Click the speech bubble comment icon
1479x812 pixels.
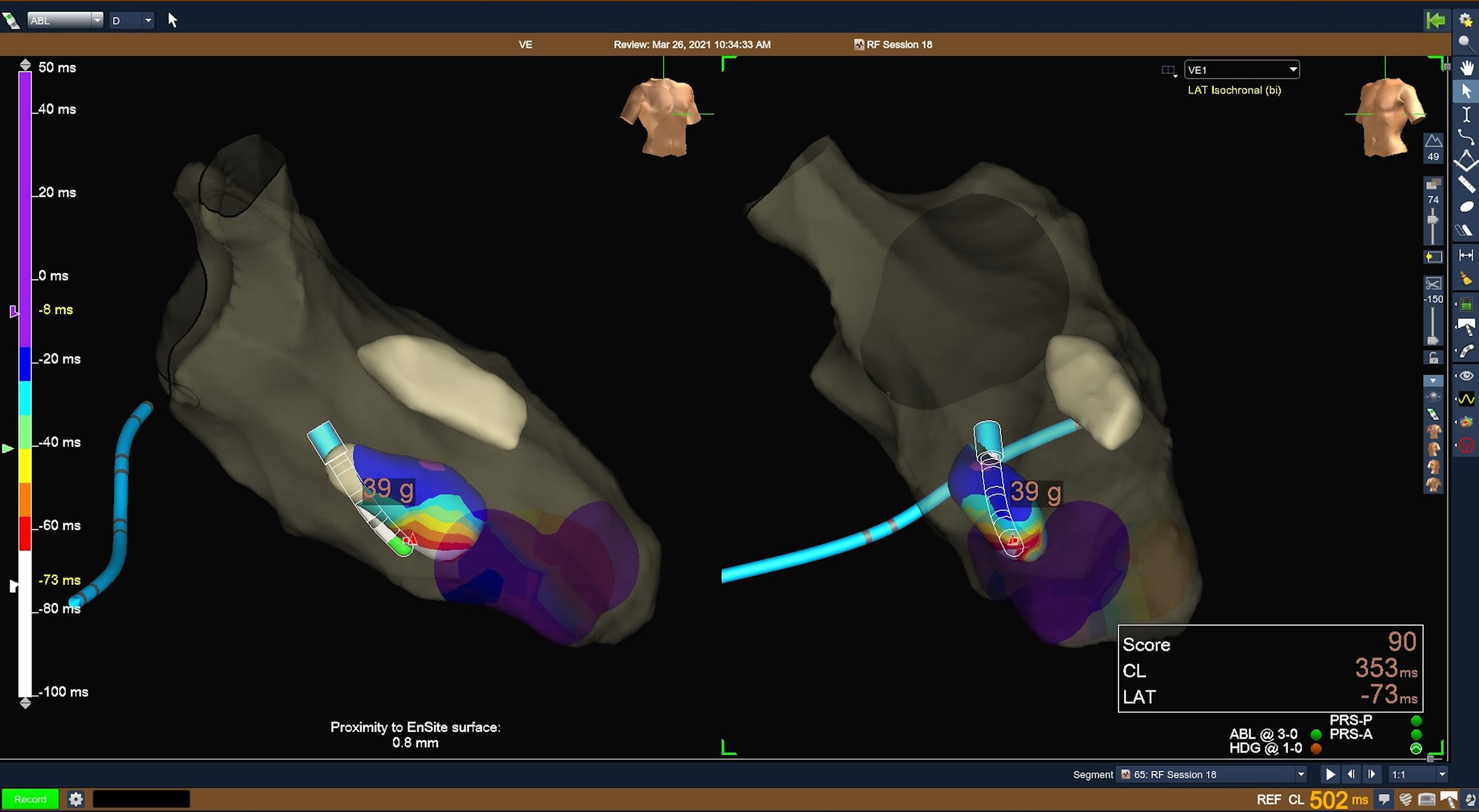pos(1384,799)
